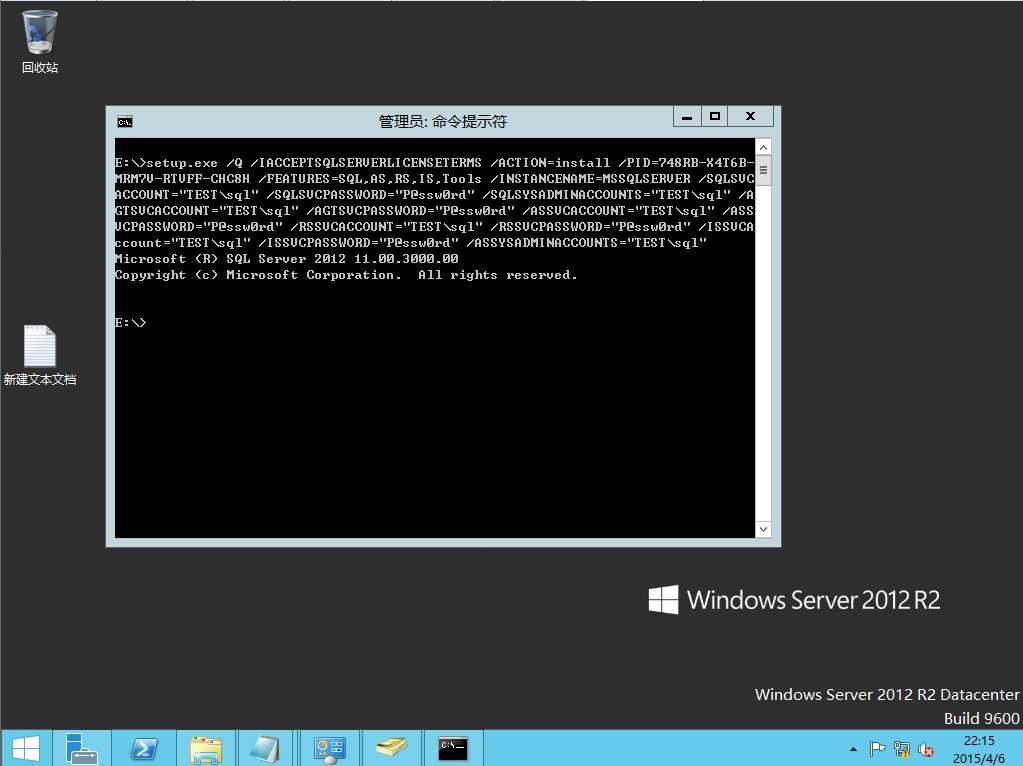Screen dimensions: 1023x766
Task: Open the Windows Start button
Action: point(25,748)
